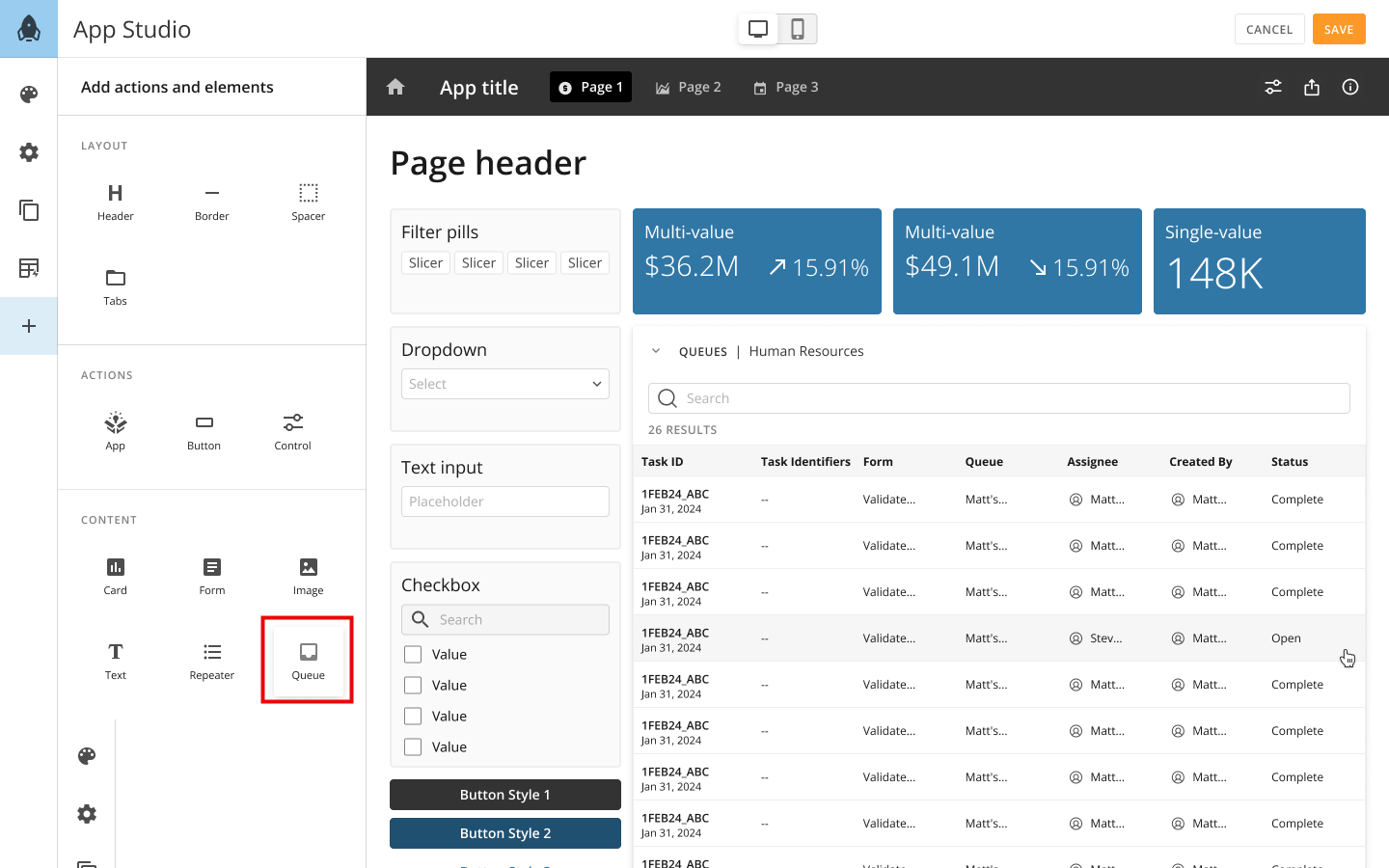Open the layout table sidebar icon

point(29,268)
